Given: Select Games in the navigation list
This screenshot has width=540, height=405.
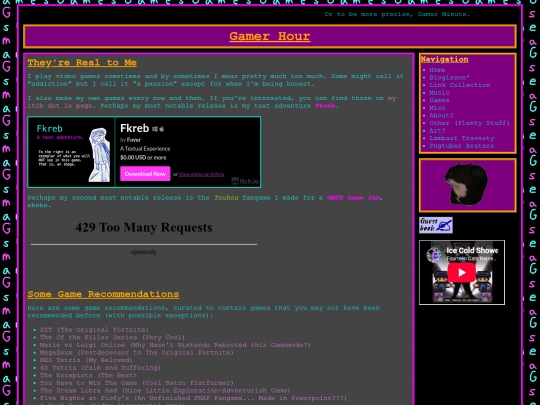Looking at the screenshot, I should (439, 100).
